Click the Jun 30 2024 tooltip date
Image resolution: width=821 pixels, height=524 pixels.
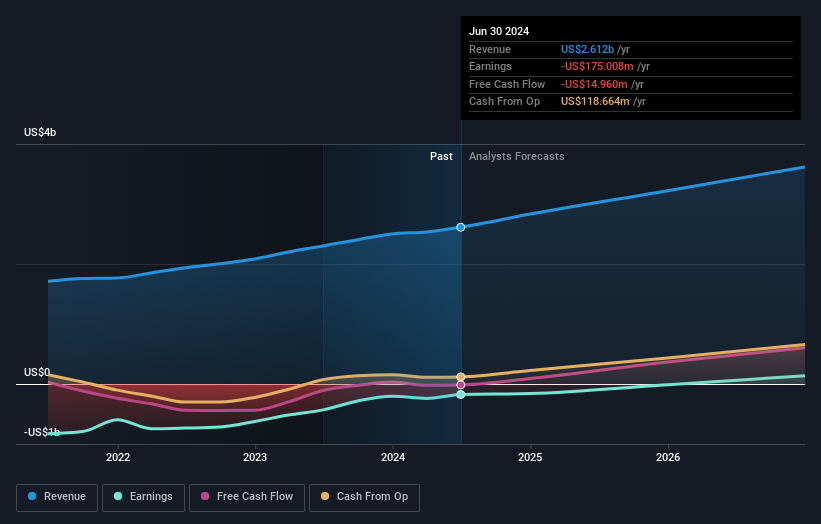pyautogui.click(x=499, y=31)
